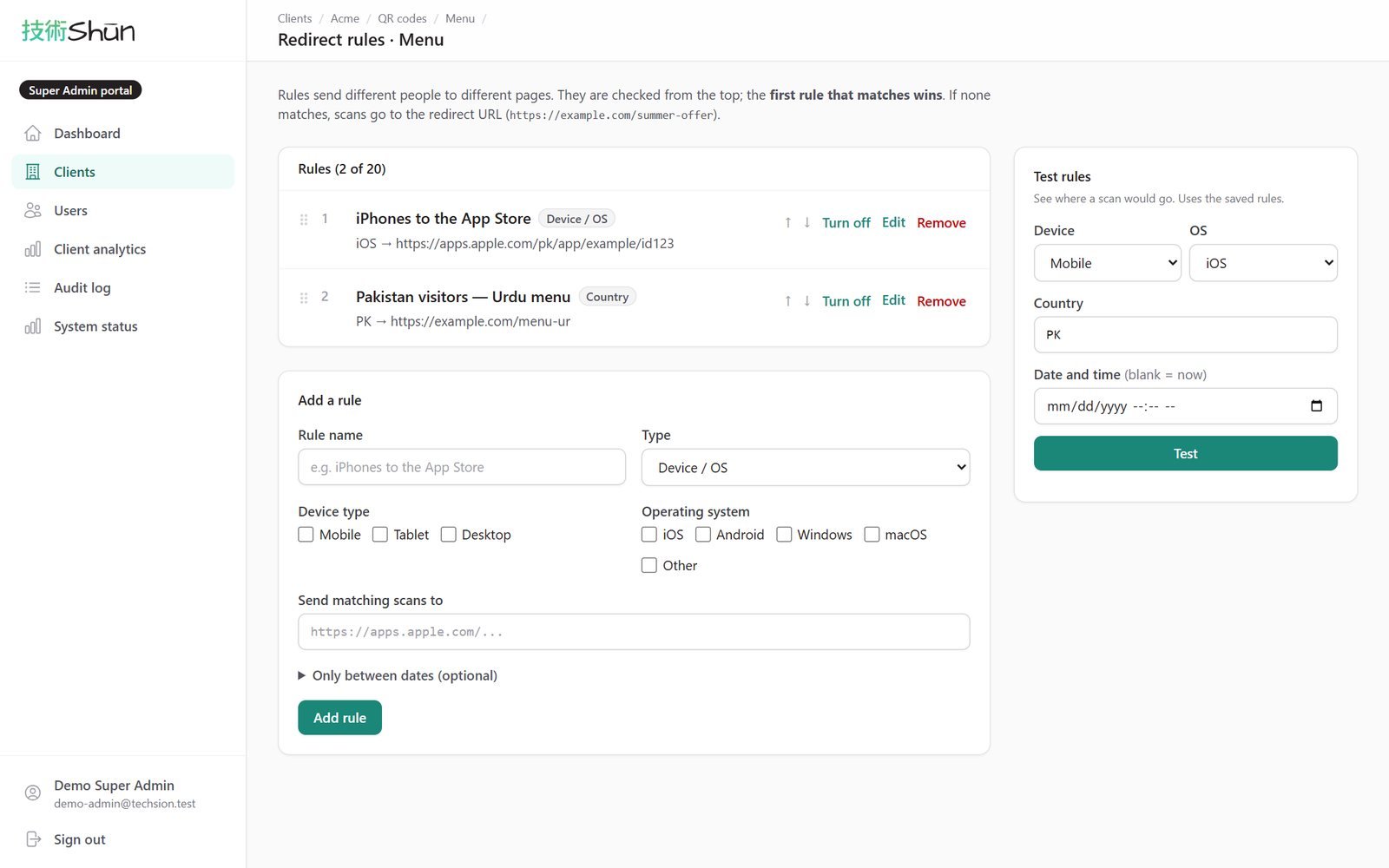The height and width of the screenshot is (868, 1389).
Task: Check the macOS operating system box
Action: (x=872, y=535)
